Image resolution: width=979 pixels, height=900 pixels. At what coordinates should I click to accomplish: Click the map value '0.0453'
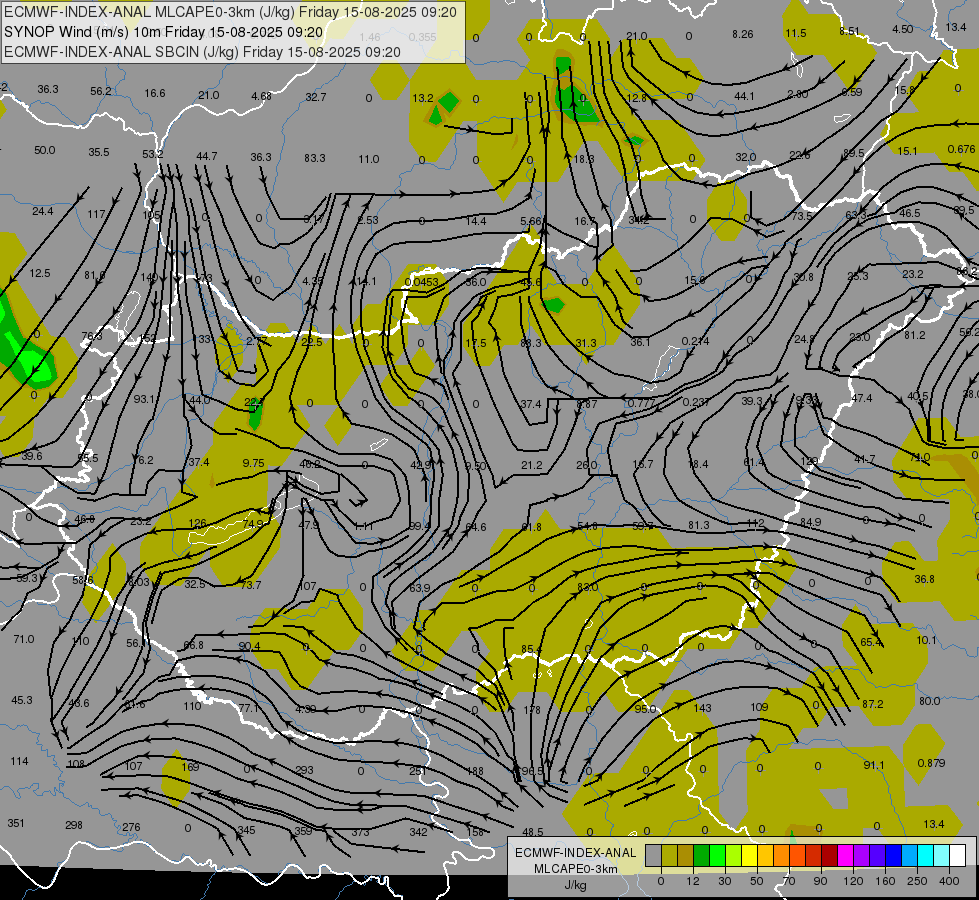coord(421,282)
